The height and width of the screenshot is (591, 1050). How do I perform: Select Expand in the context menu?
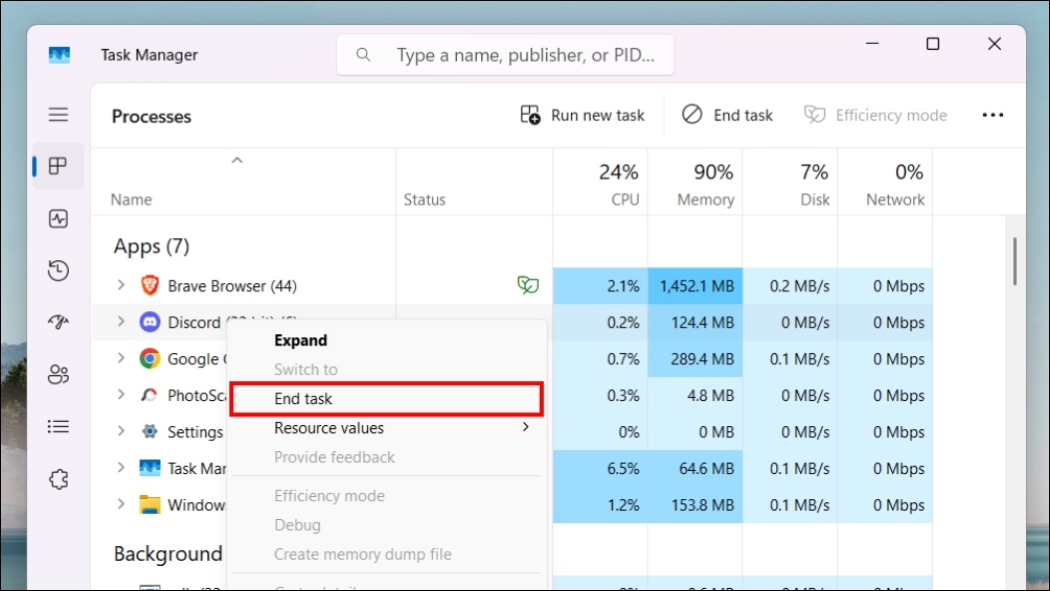[300, 340]
